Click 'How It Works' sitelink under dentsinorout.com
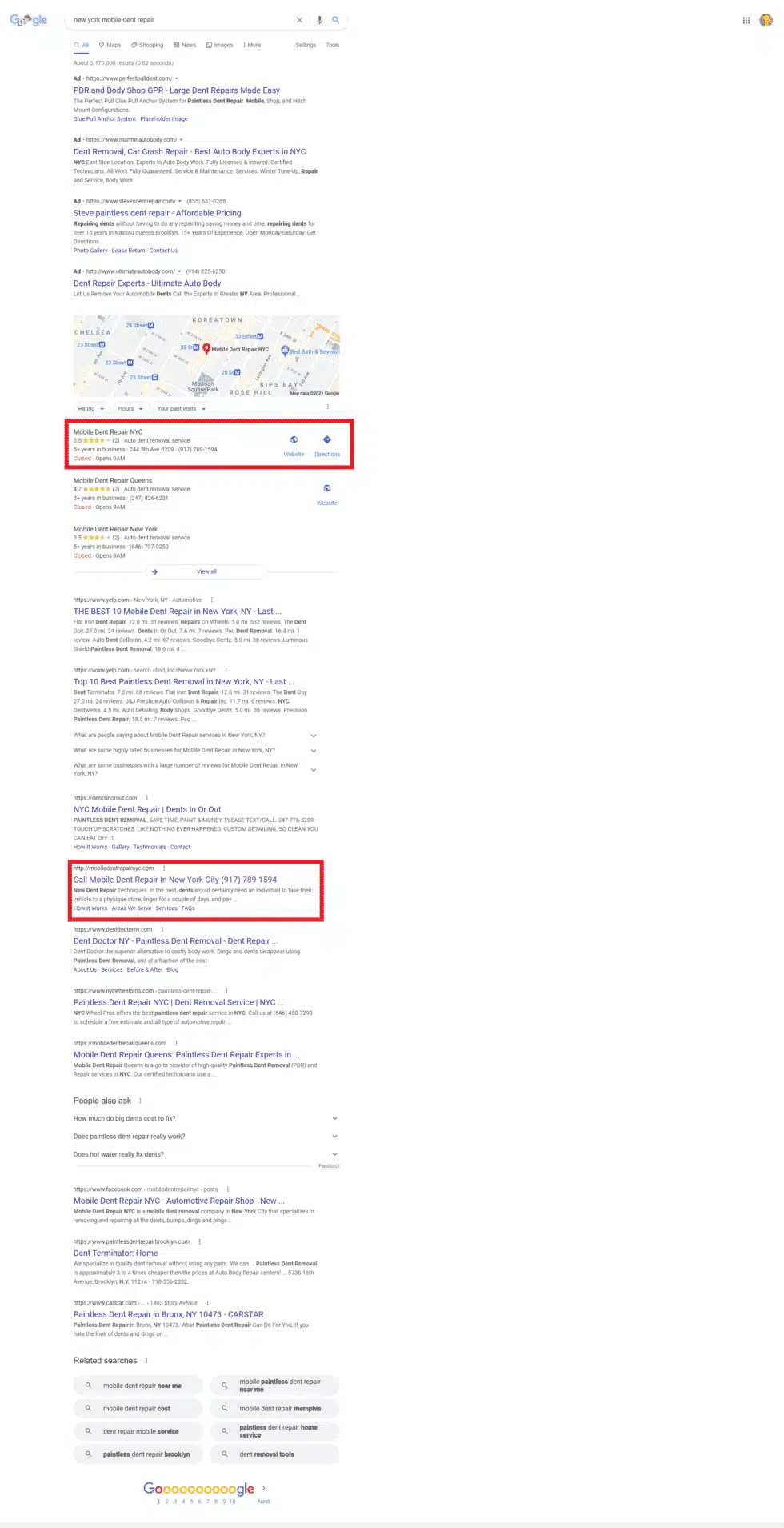 90,847
